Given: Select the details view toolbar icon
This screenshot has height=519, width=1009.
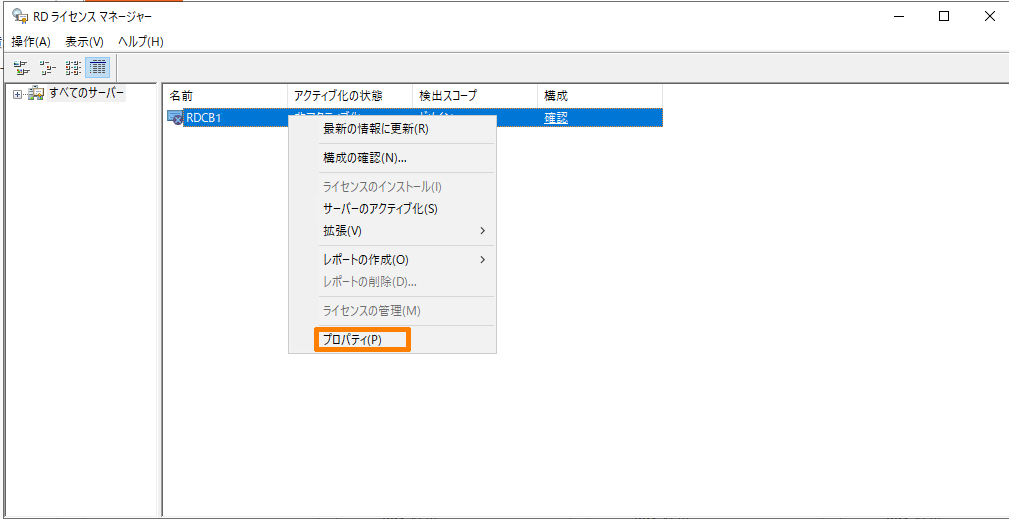Looking at the screenshot, I should pyautogui.click(x=98, y=67).
